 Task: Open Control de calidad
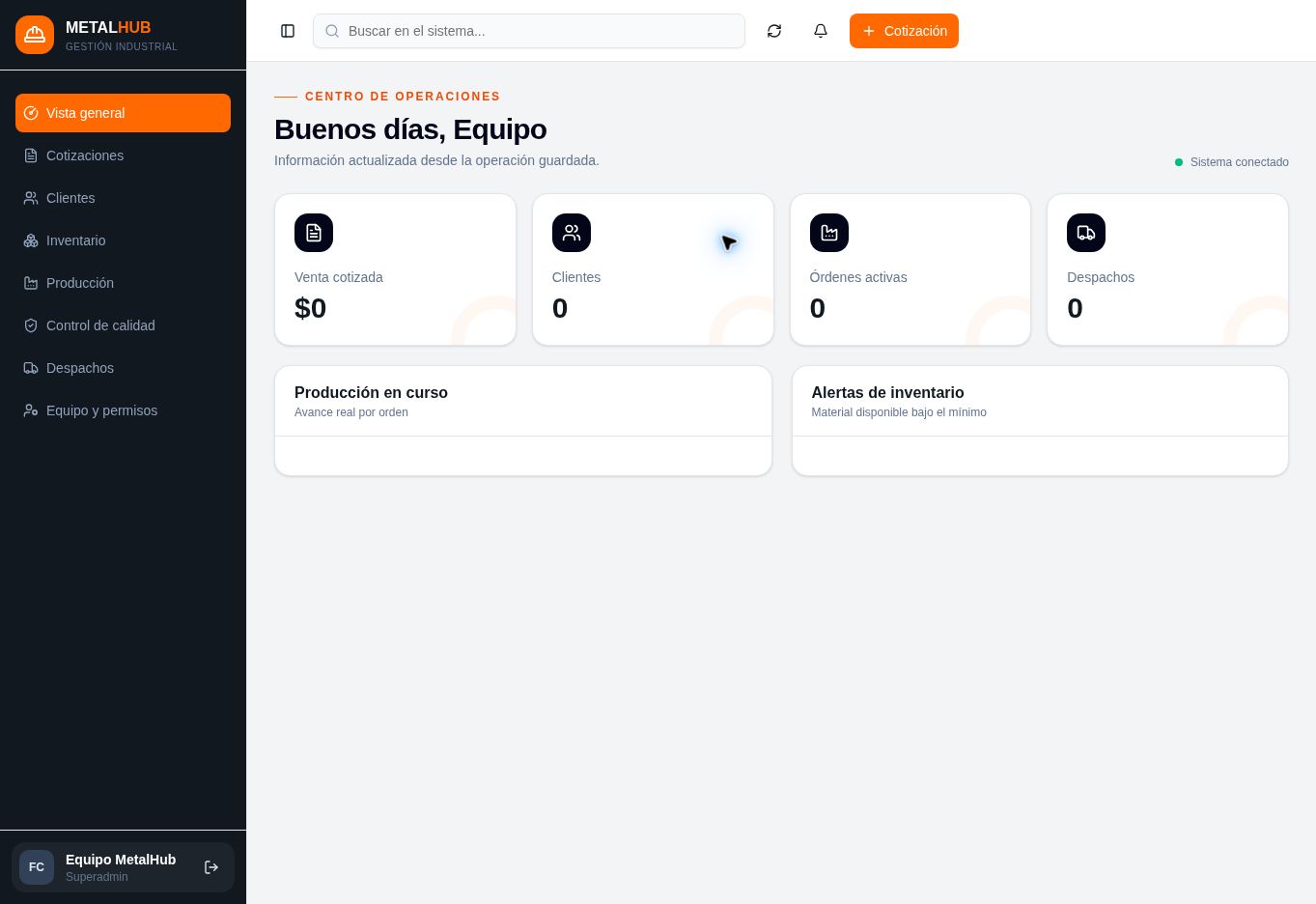pos(123,325)
